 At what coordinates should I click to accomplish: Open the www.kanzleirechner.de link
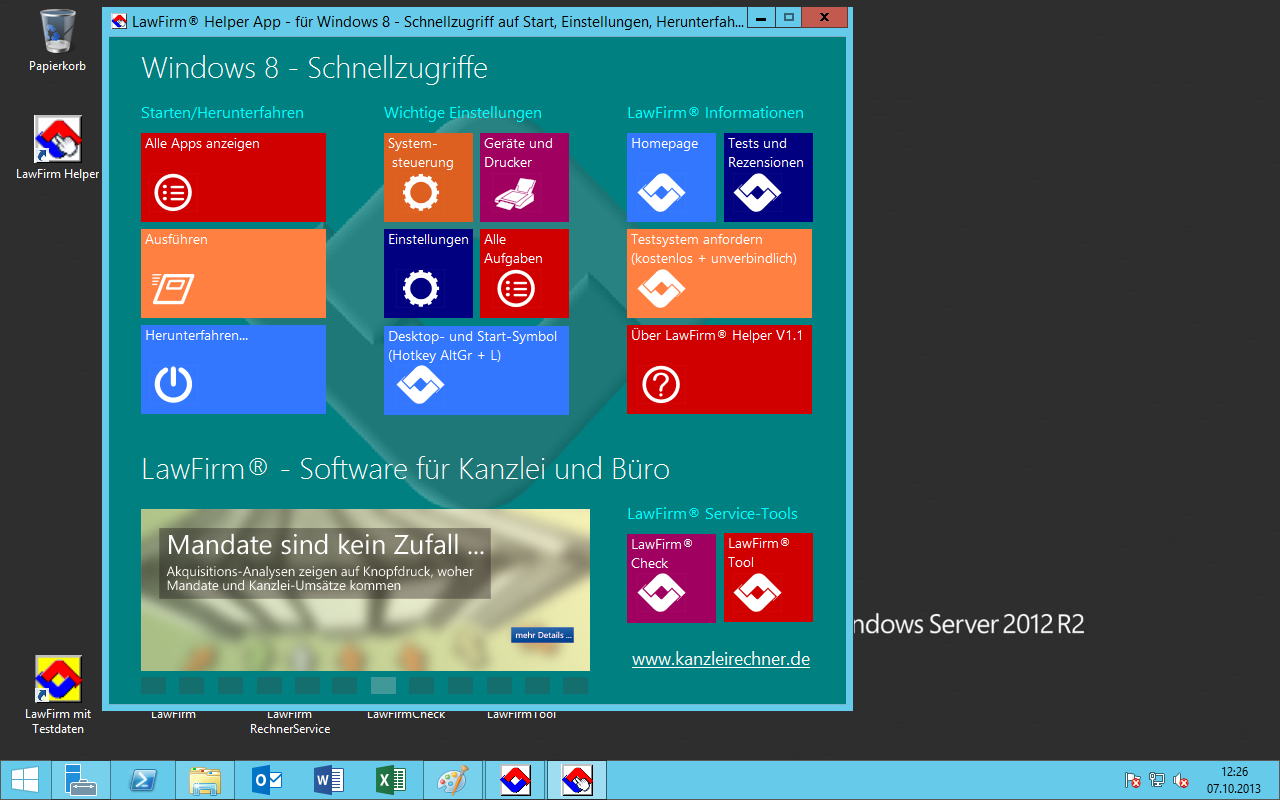point(721,660)
